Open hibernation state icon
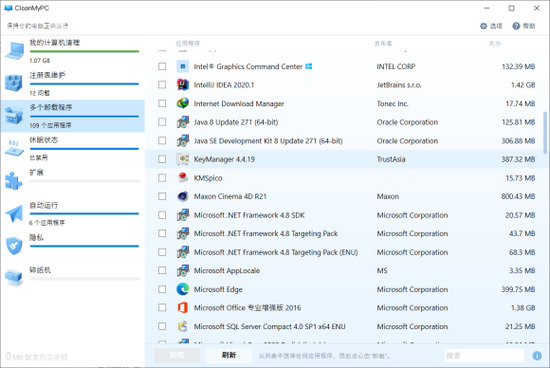550x368 pixels. pos(14,148)
